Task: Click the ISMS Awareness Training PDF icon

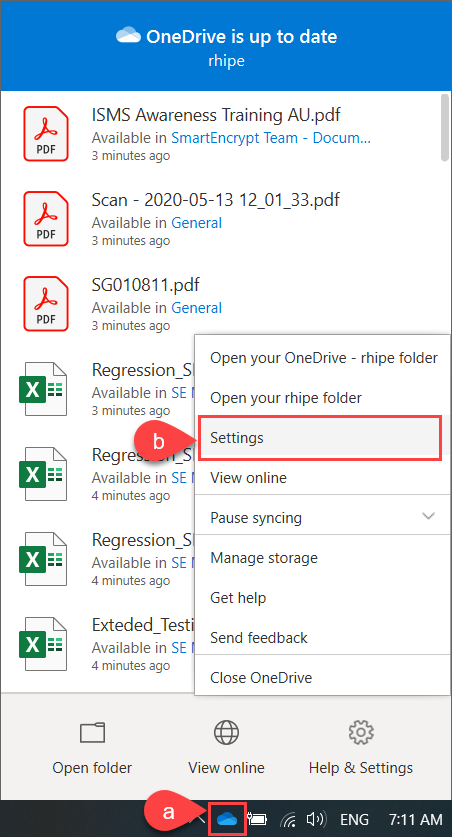Action: tap(46, 133)
